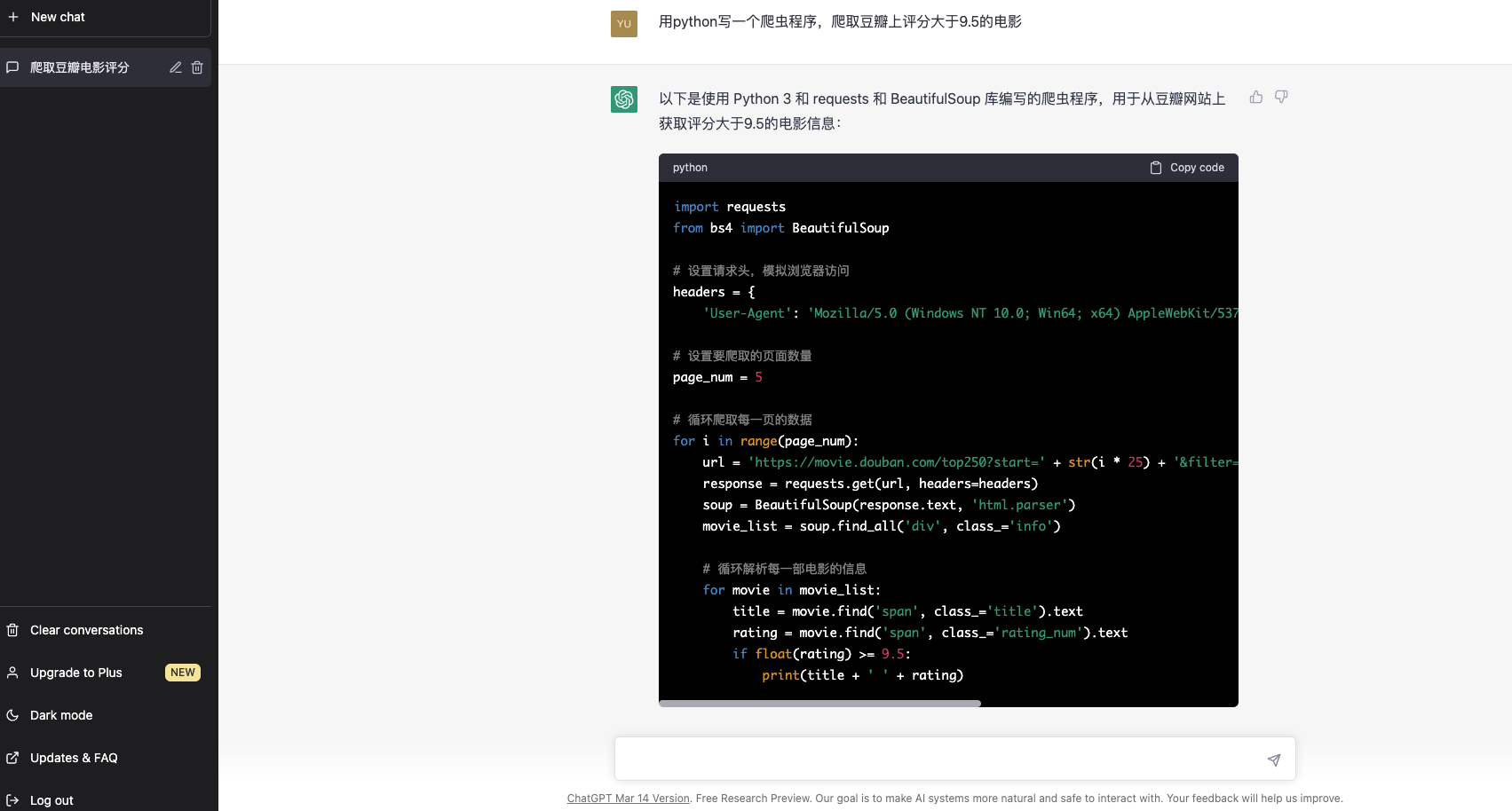
Task: Click the horizontal scrollbar of code block
Action: click(x=819, y=704)
